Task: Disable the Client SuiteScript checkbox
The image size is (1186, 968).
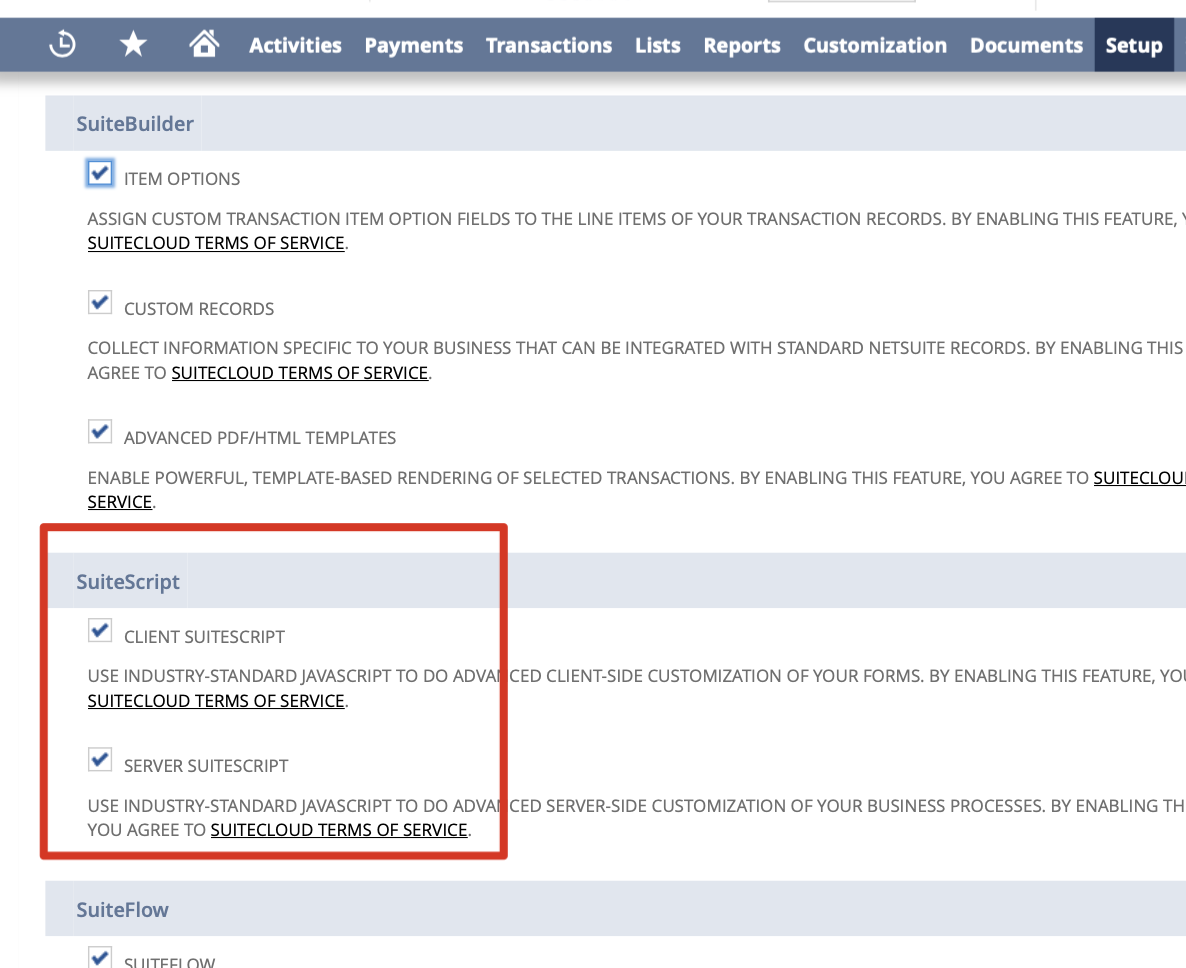Action: click(100, 631)
